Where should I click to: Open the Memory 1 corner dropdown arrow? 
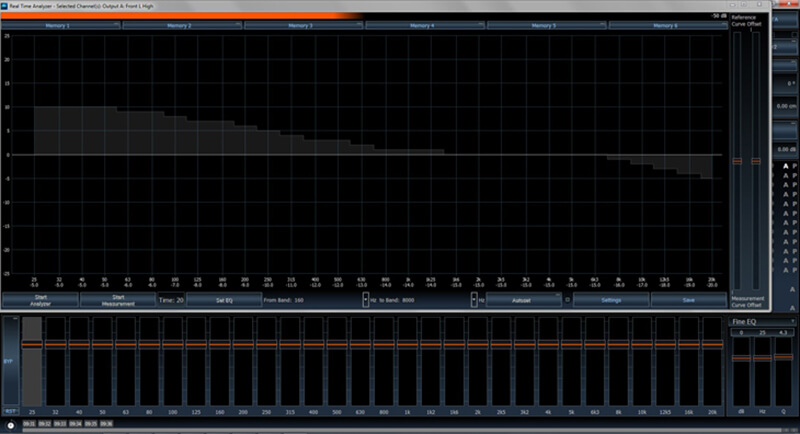pos(116,24)
